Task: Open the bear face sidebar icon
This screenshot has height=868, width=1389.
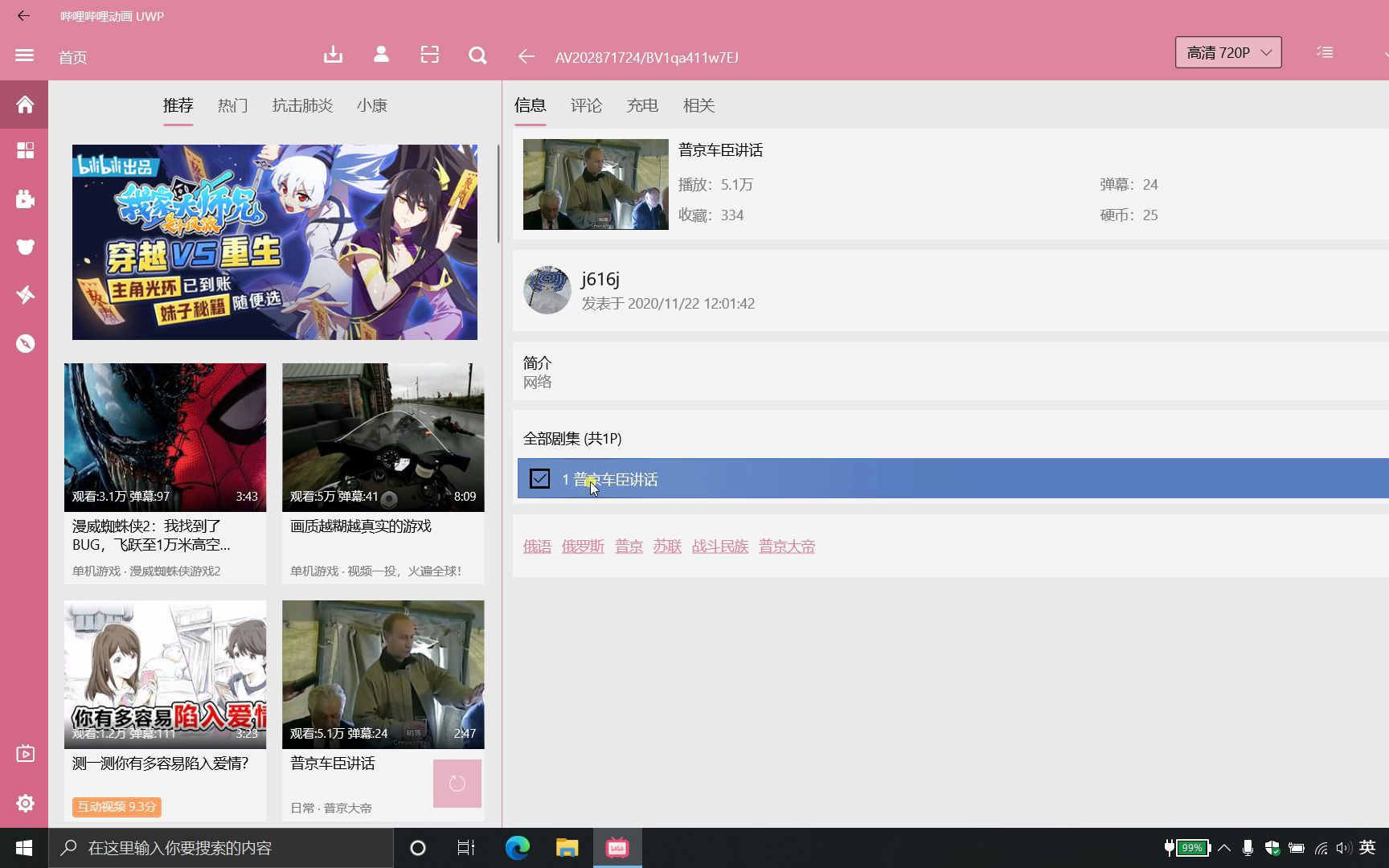Action: tap(25, 247)
